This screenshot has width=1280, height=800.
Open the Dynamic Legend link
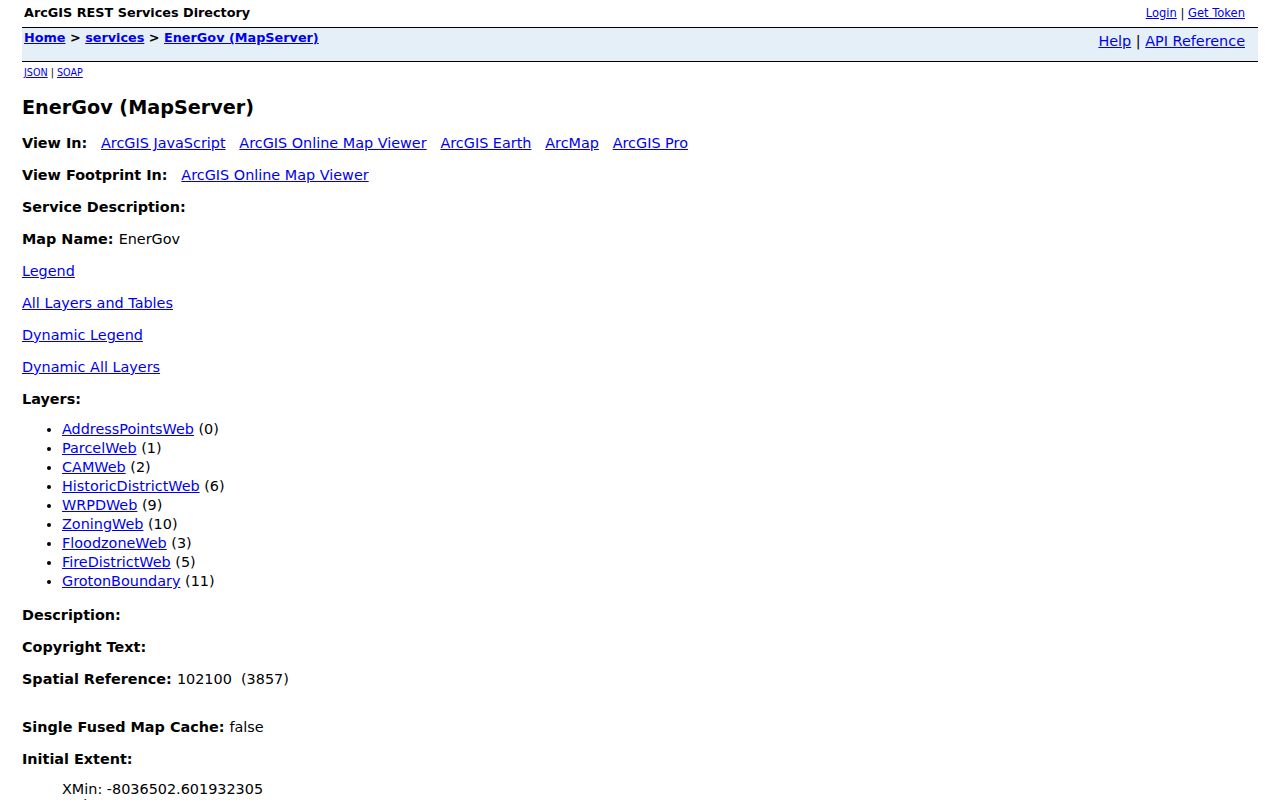point(82,335)
